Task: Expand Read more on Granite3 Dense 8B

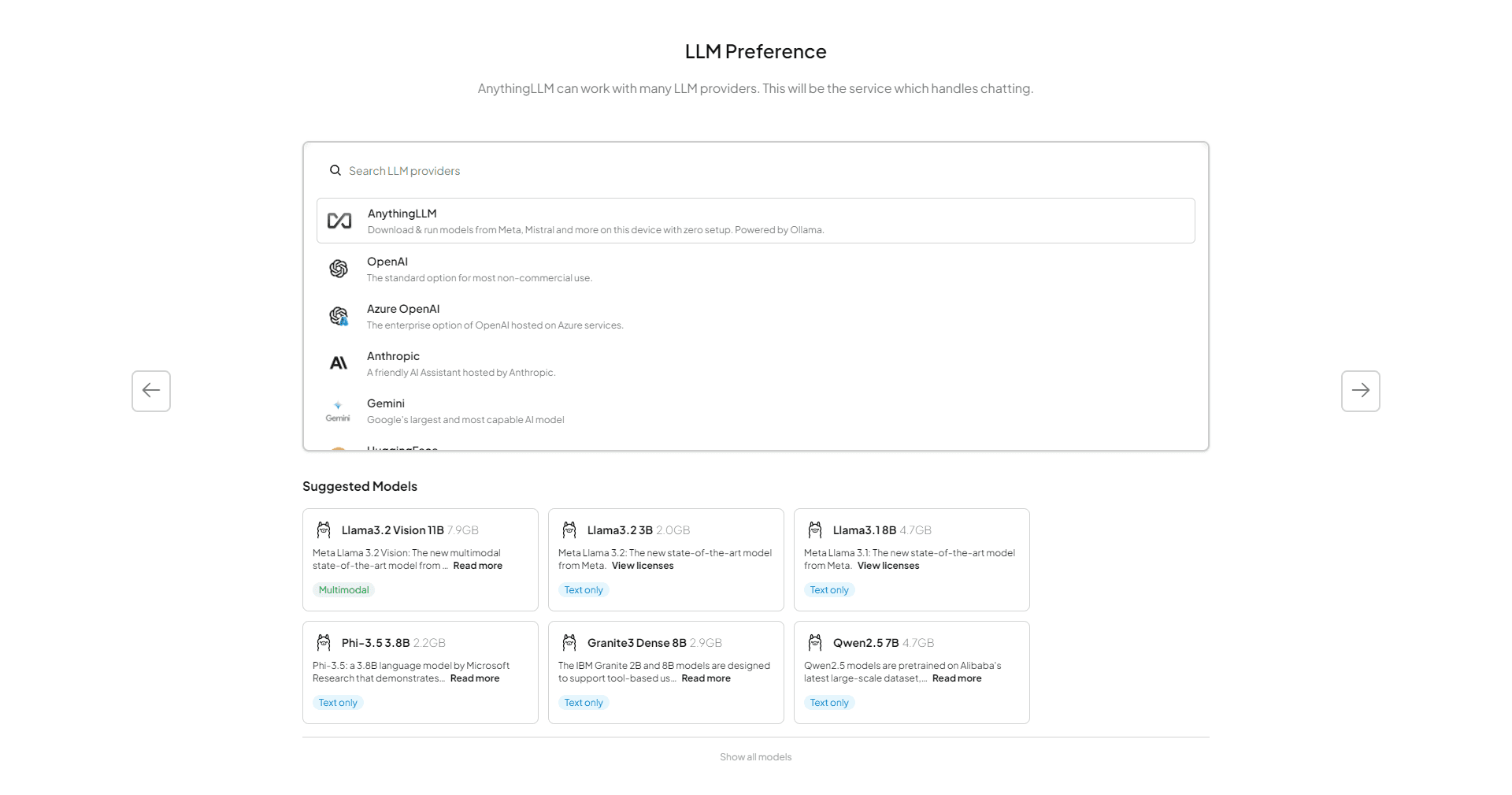Action: point(706,678)
